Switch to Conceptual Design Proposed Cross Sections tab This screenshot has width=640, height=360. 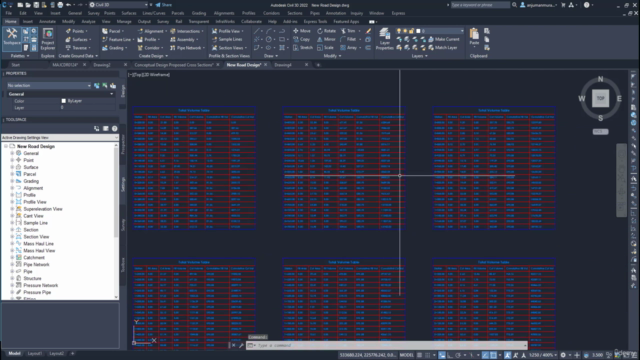pyautogui.click(x=173, y=65)
